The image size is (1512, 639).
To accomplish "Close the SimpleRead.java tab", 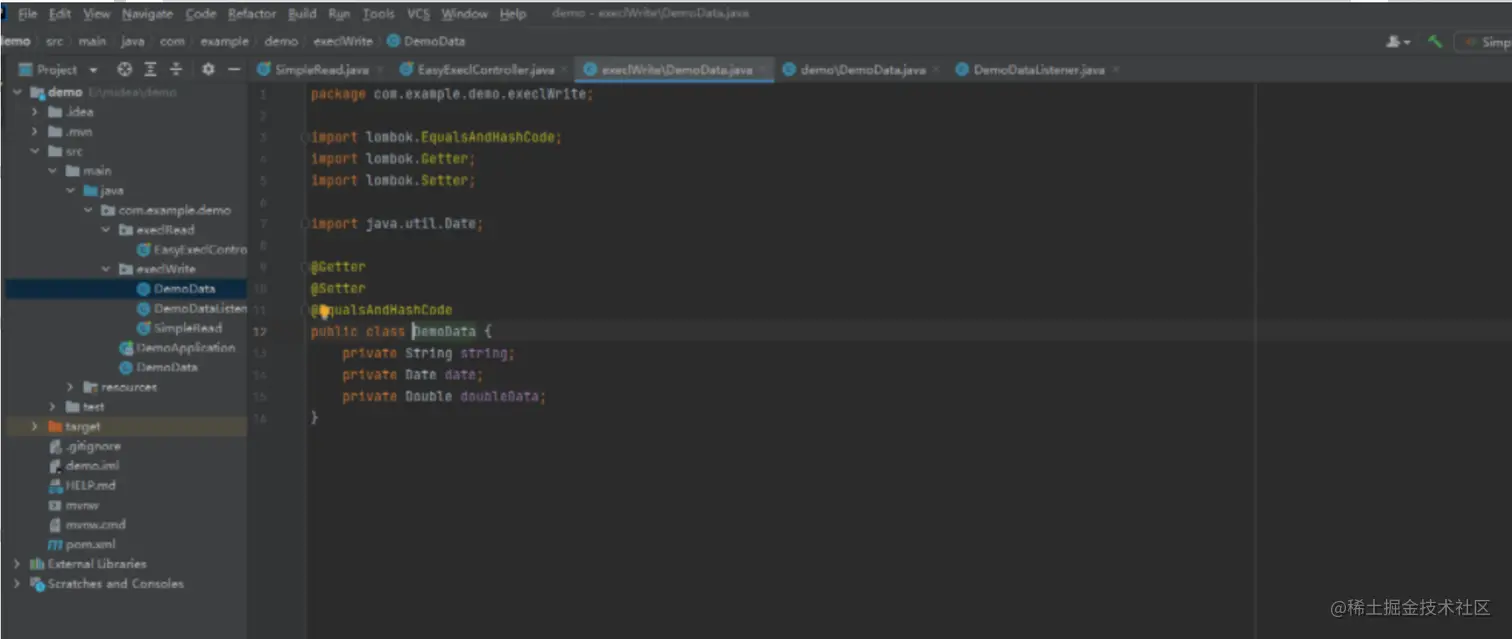I will pos(380,70).
